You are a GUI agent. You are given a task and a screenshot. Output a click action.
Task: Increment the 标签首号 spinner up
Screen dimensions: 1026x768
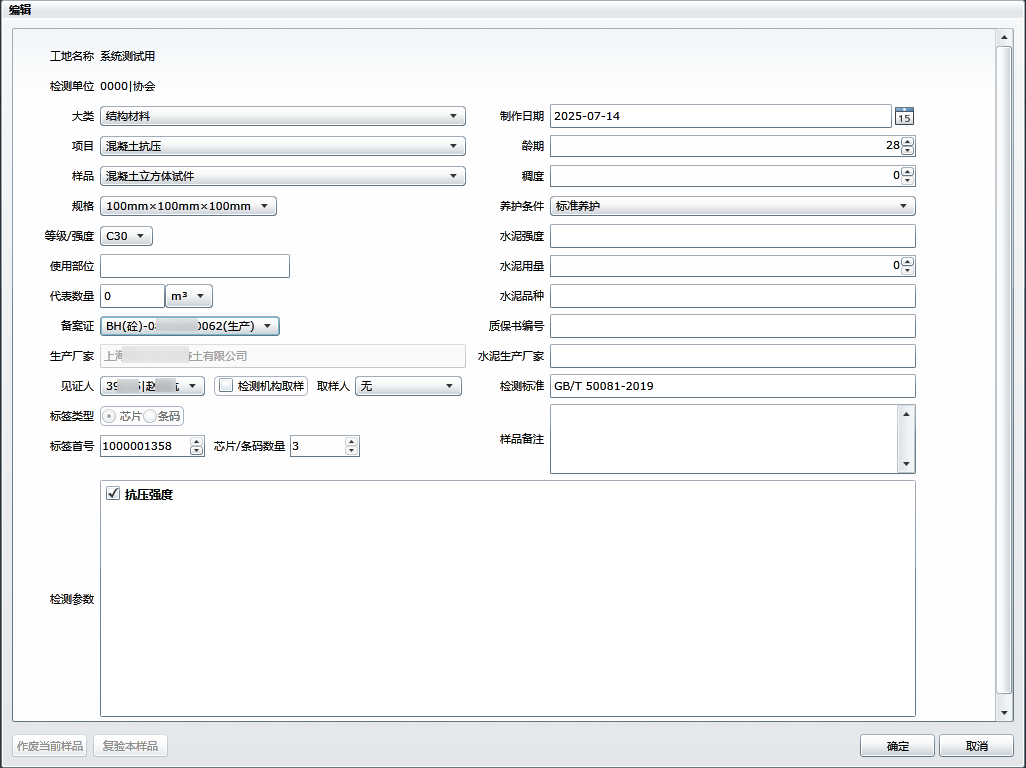196,442
